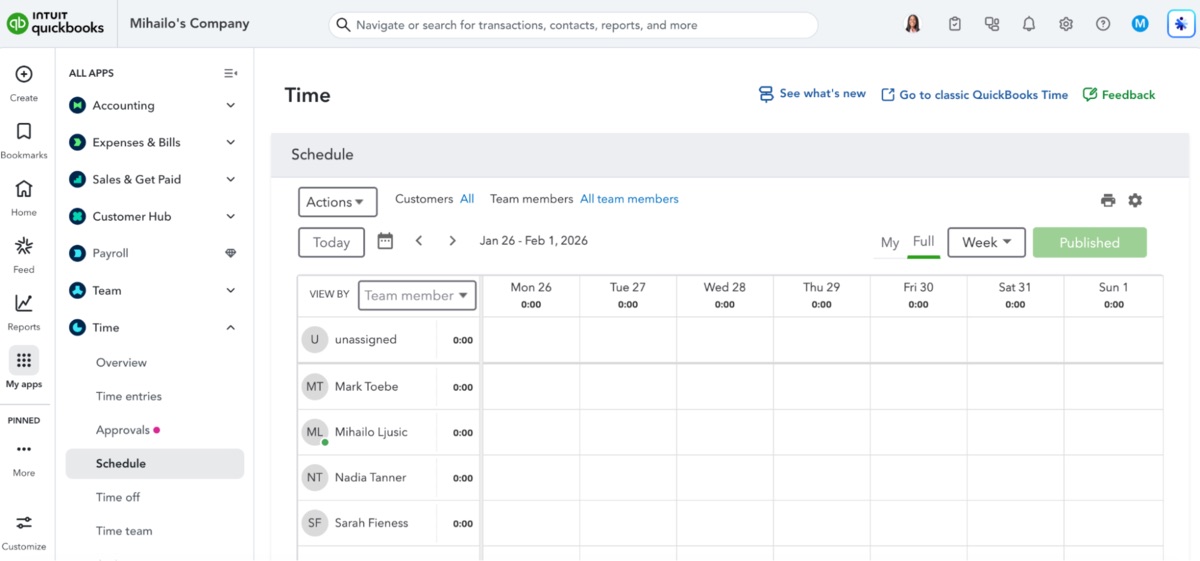
Task: Open settings gear in top header
Action: pos(1066,24)
